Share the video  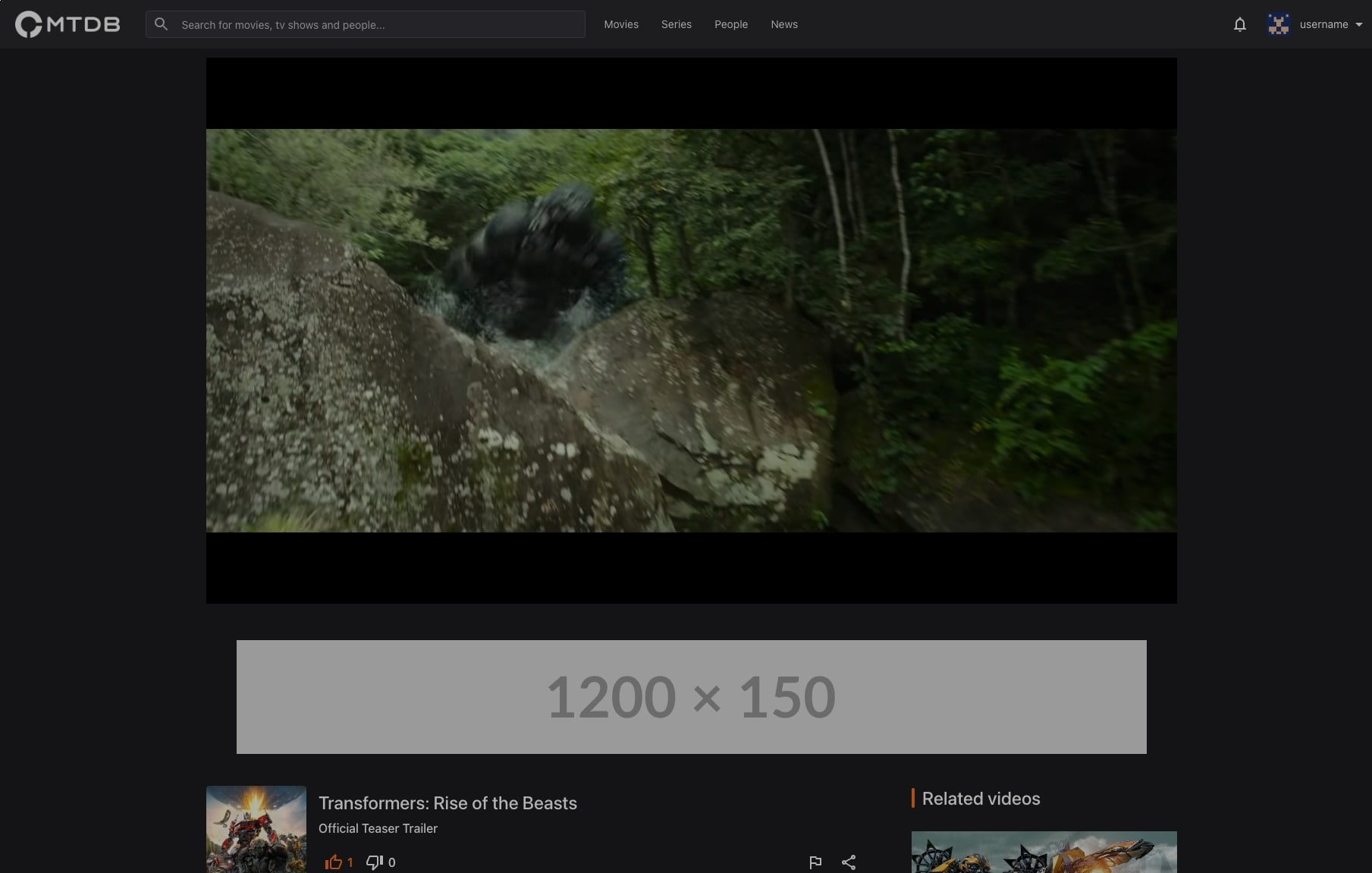click(x=849, y=862)
